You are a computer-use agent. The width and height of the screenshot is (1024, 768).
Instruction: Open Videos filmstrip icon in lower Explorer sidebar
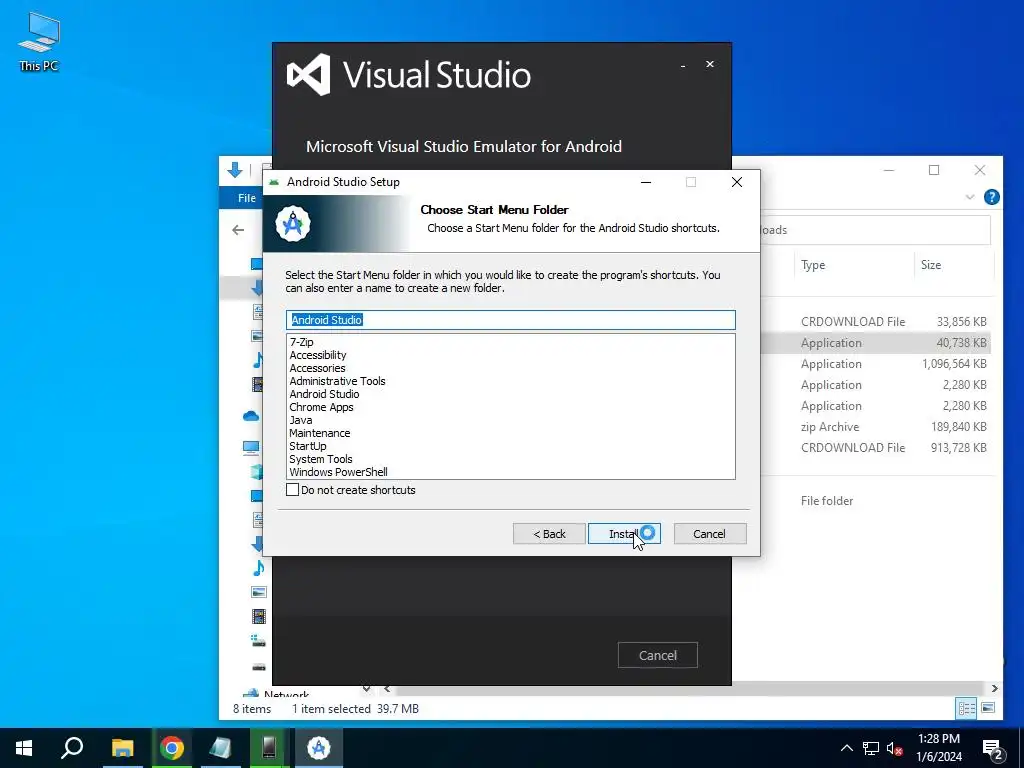pos(259,616)
